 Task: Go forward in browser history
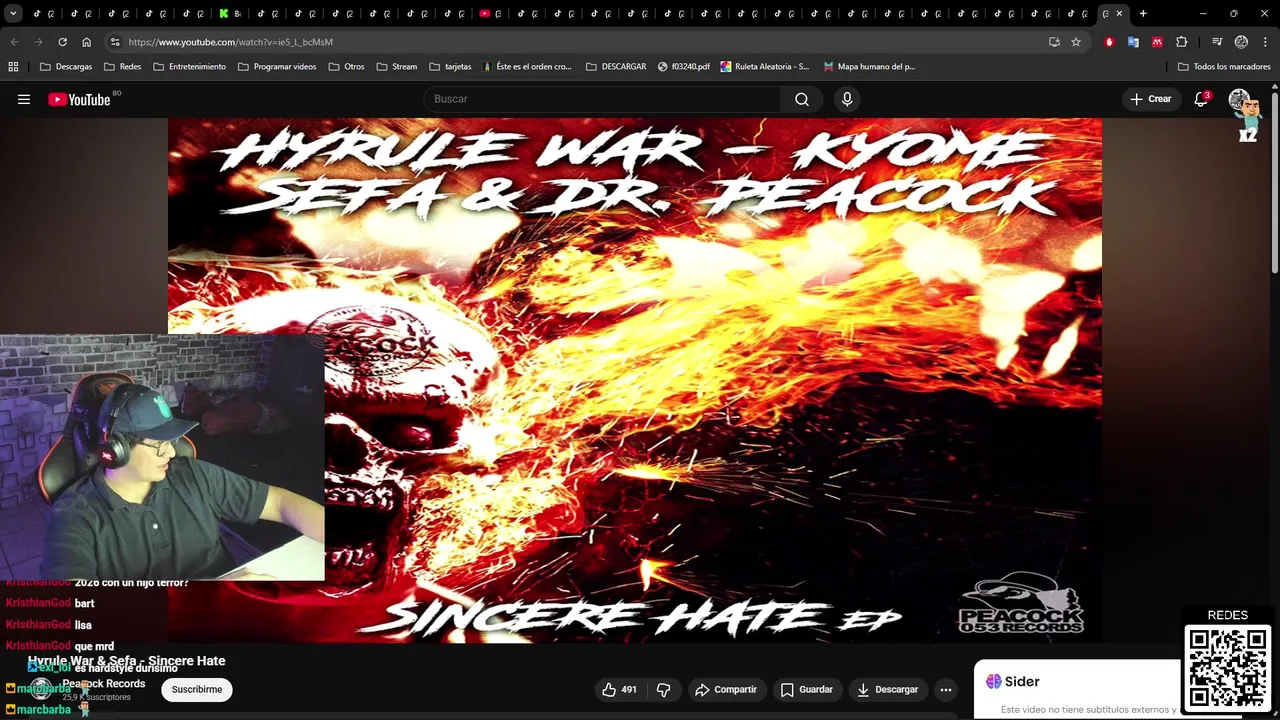point(38,42)
